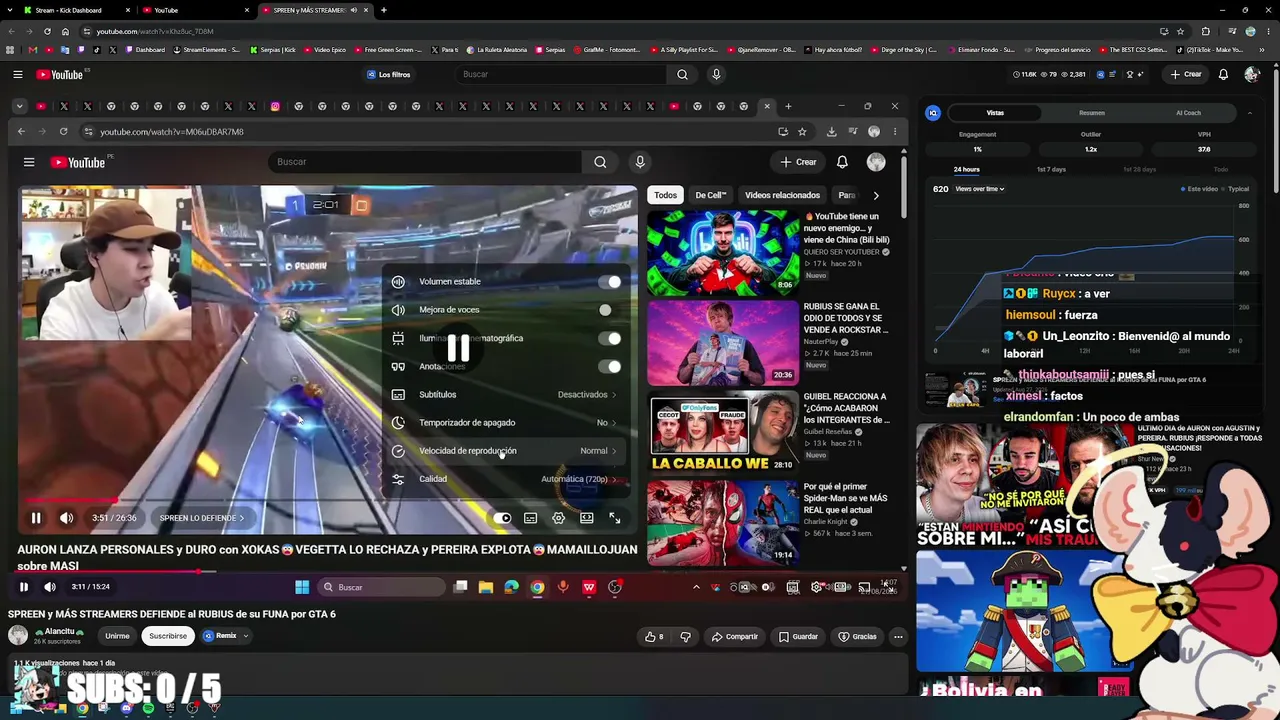Image resolution: width=1280 pixels, height=720 pixels.
Task: Enter fullscreen on the inner player
Action: (615, 518)
